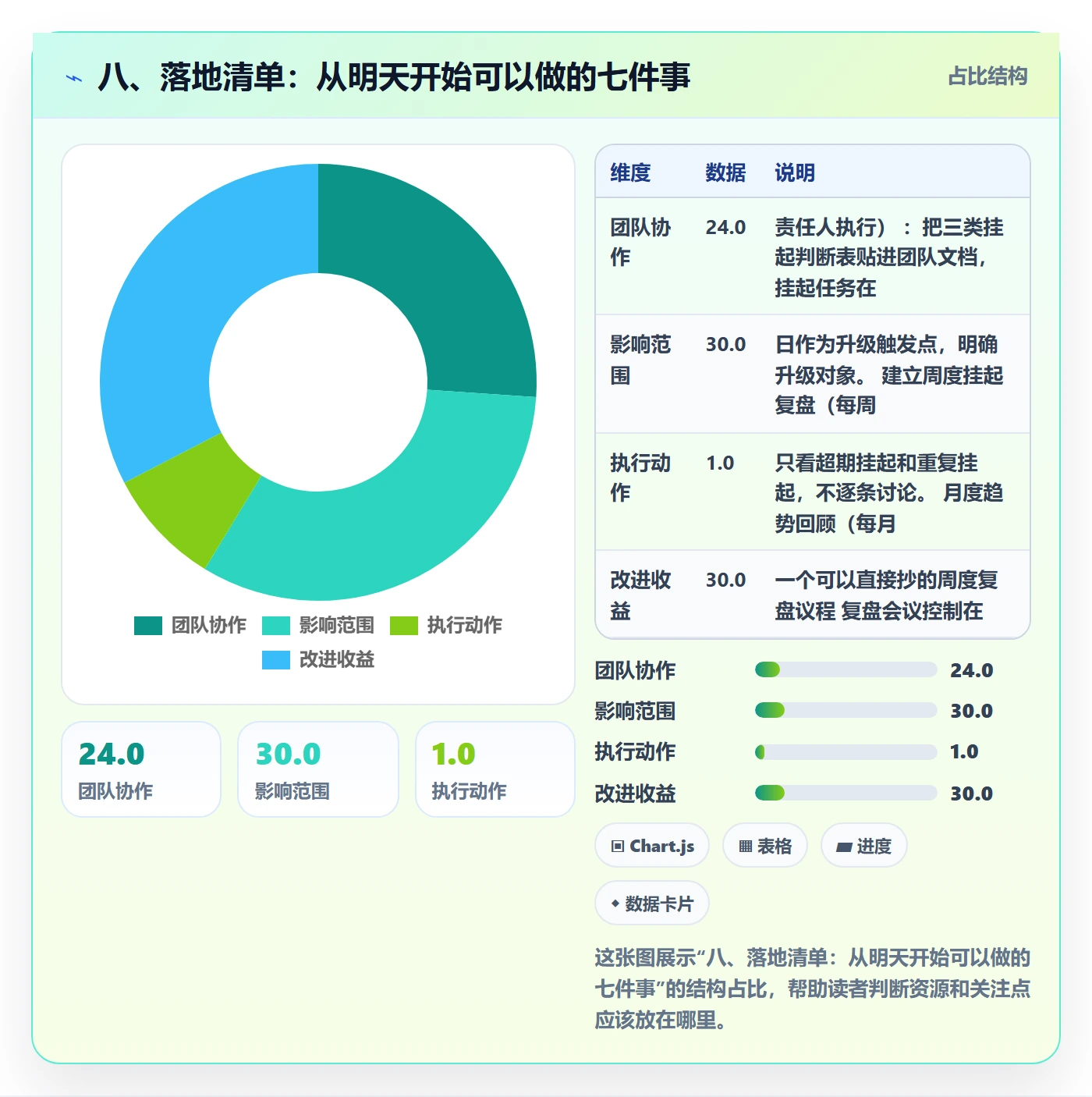Click the 数据卡片 tag chip
This screenshot has height=1097, width=1092.
click(x=652, y=904)
